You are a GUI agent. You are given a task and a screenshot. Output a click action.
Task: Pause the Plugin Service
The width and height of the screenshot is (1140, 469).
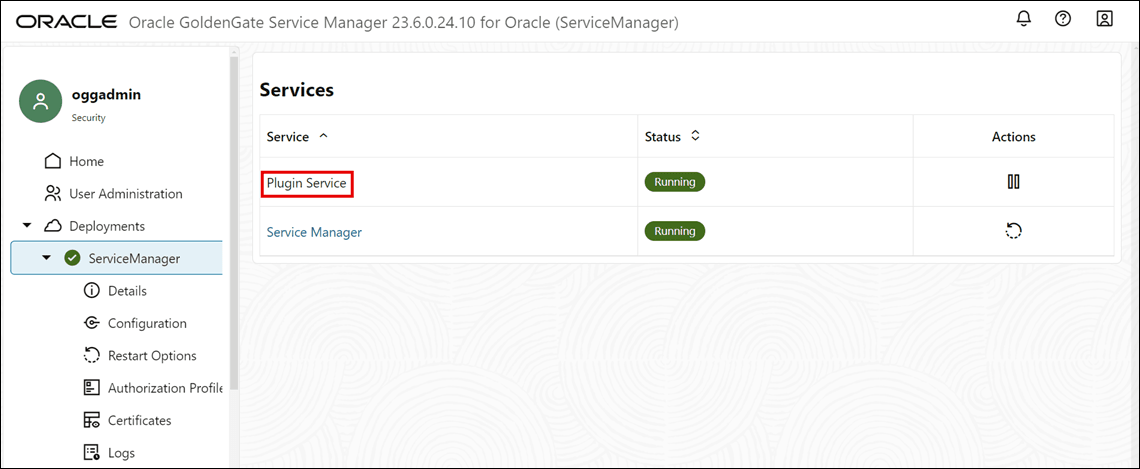[1013, 182]
